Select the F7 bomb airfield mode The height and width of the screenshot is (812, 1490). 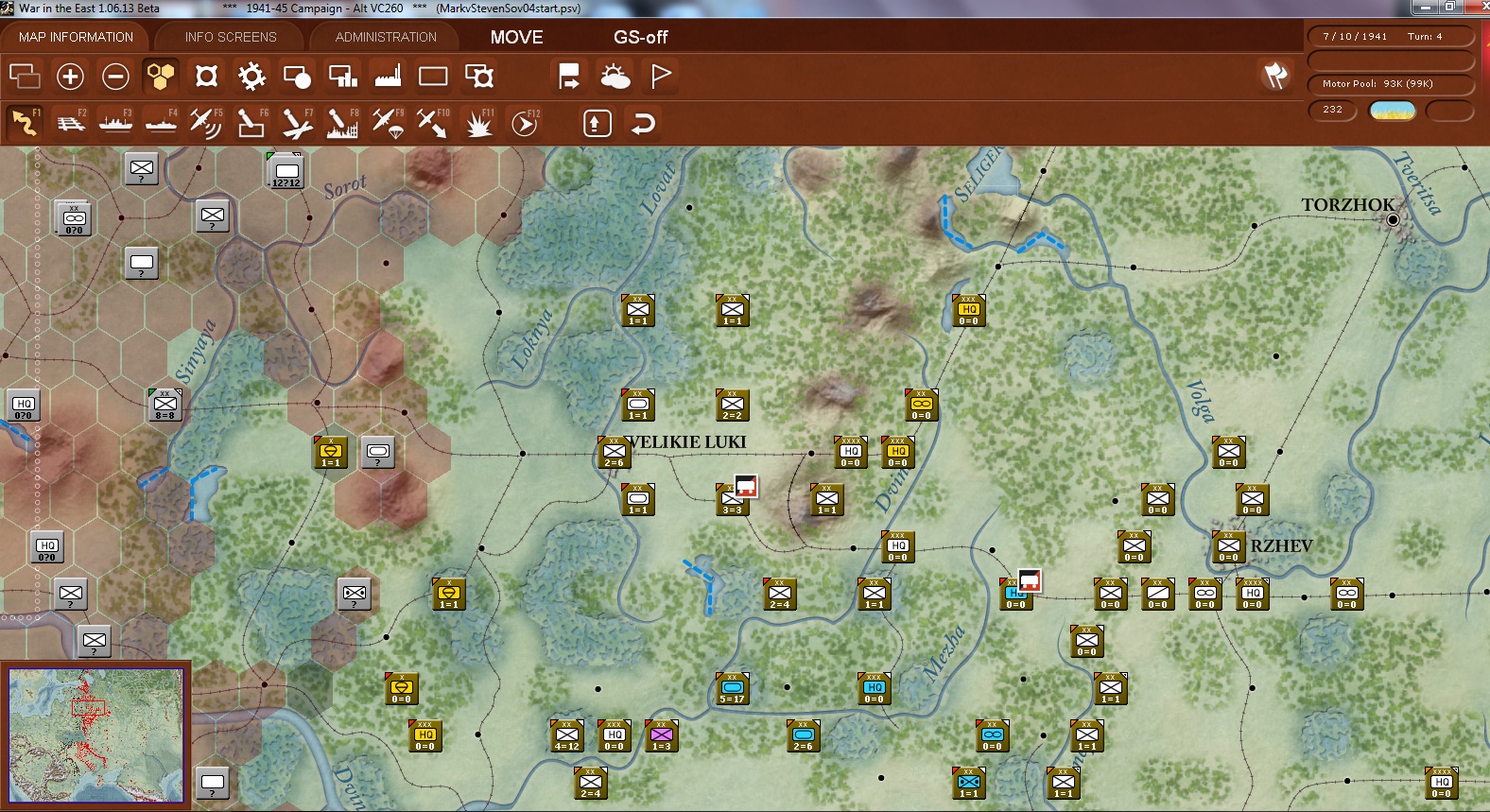pos(297,123)
